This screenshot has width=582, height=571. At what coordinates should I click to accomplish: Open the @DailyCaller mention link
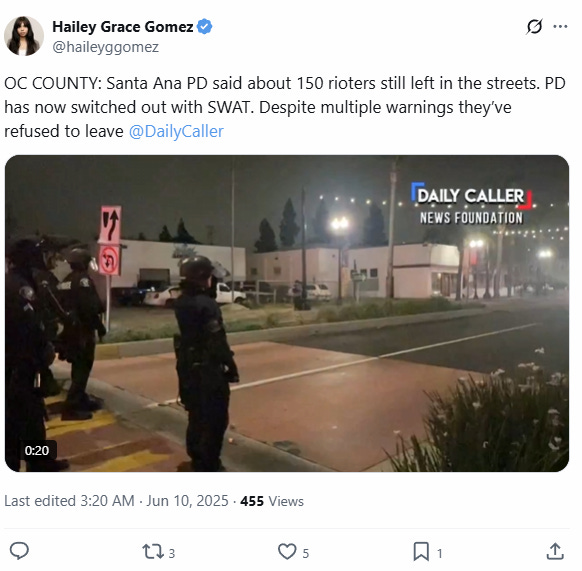click(x=176, y=131)
